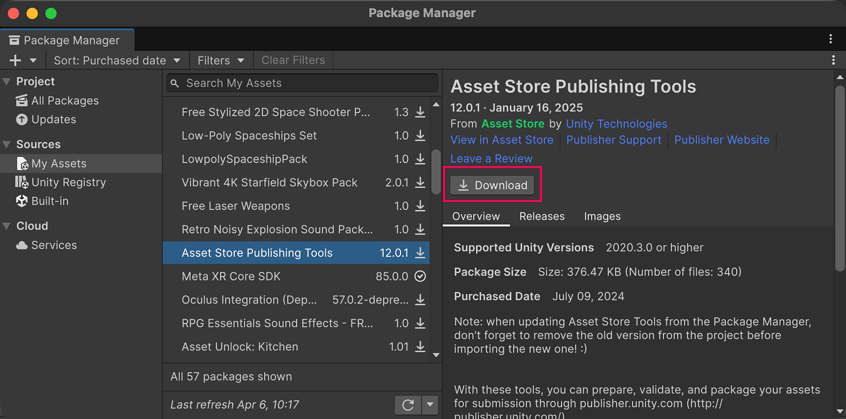Open Unity Technologies publisher link
The image size is (846, 419).
click(616, 124)
